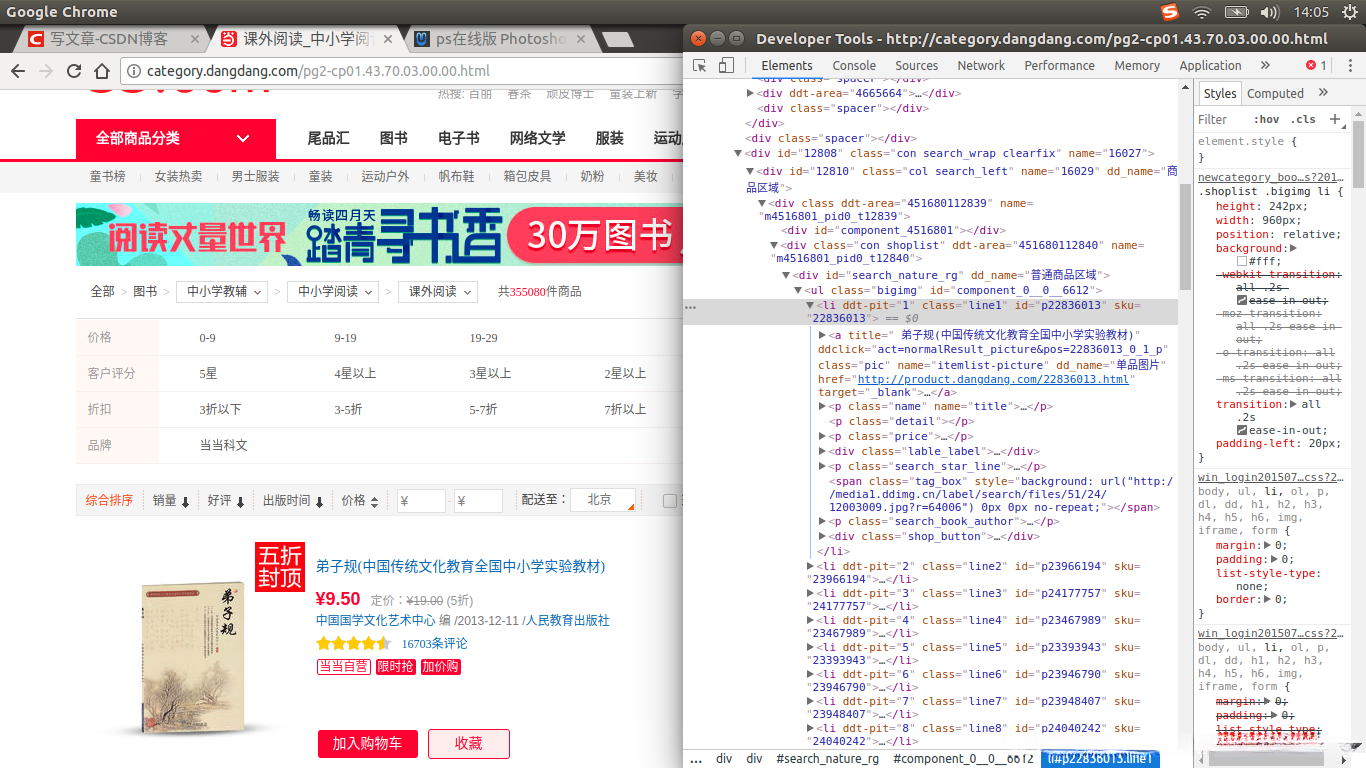This screenshot has width=1366, height=768.
Task: Toggle the .cls class editor
Action: click(1304, 120)
